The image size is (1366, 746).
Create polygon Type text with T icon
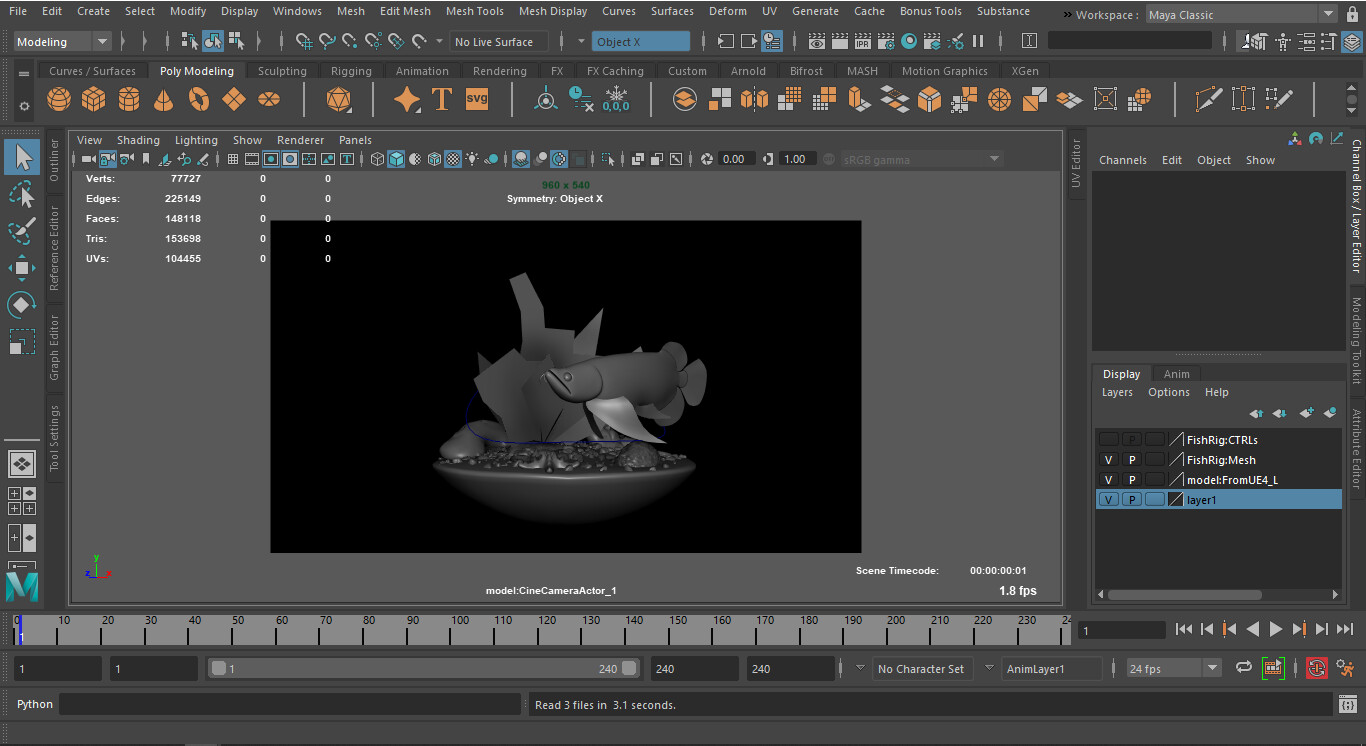[442, 99]
